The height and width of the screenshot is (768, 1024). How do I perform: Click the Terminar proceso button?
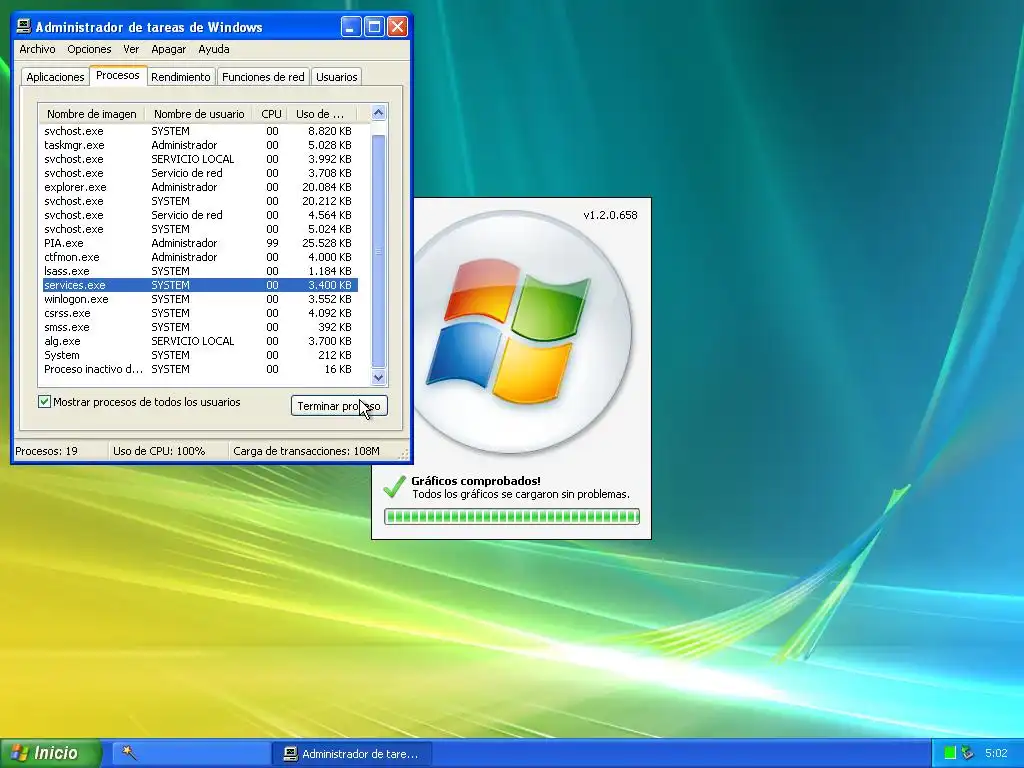click(339, 406)
